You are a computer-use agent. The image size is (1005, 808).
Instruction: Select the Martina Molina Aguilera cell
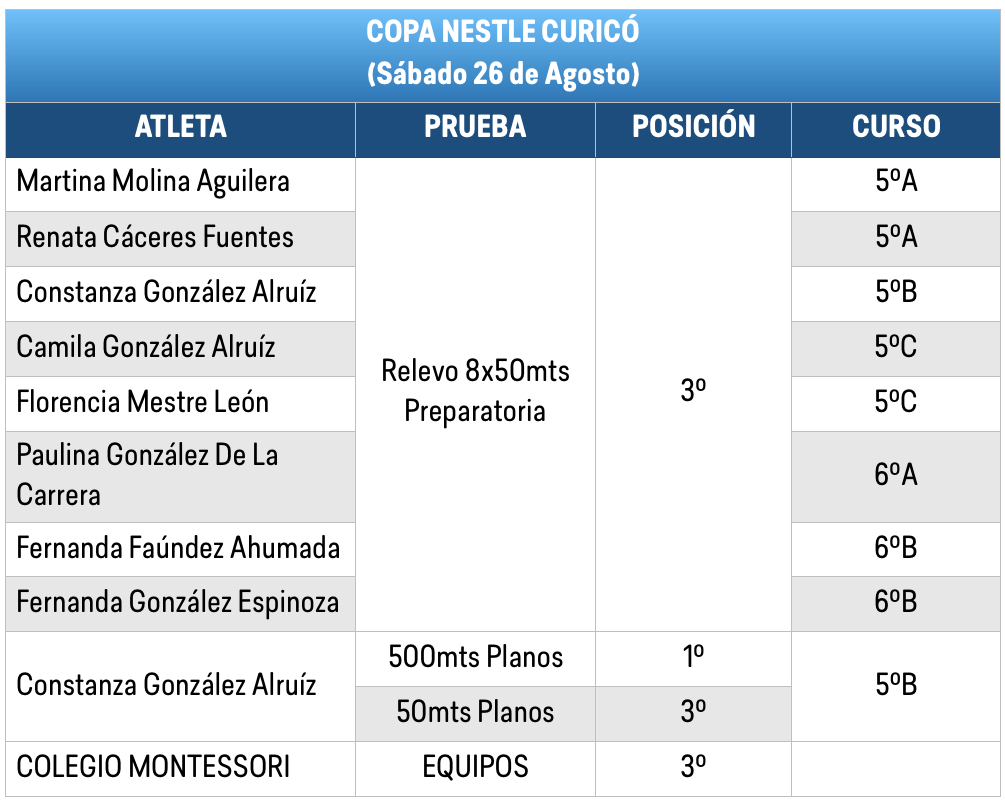[x=181, y=185]
